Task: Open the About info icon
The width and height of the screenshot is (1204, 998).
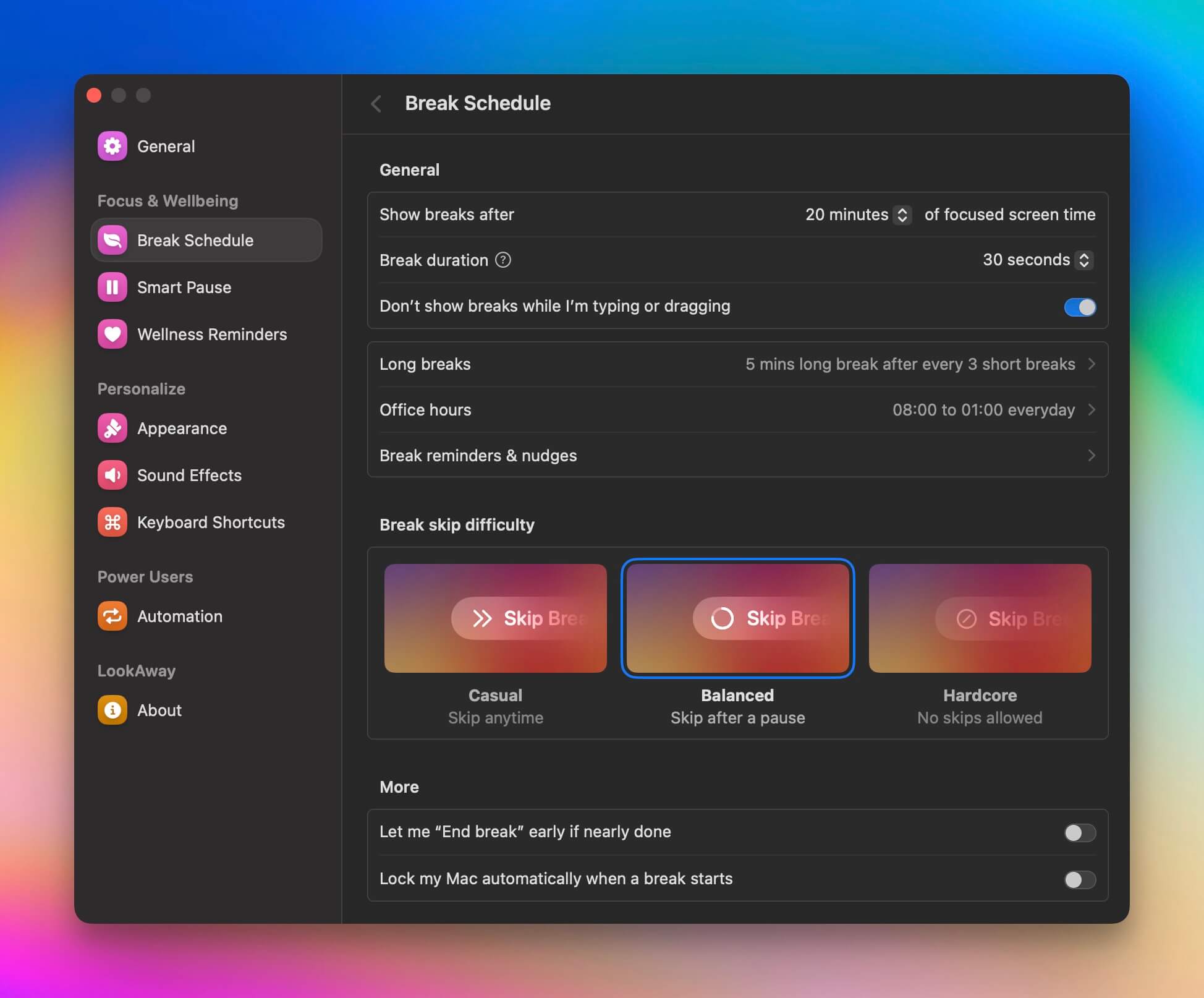Action: [112, 710]
